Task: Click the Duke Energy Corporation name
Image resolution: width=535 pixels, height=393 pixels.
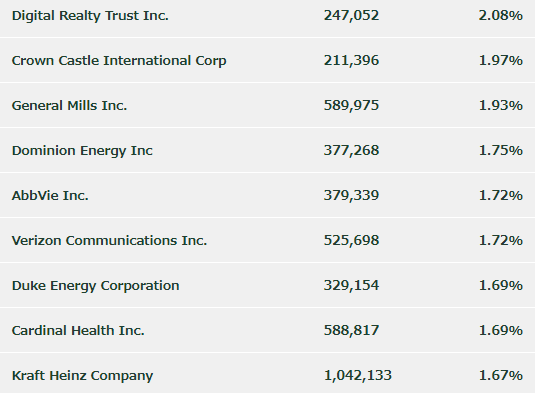Action: tap(96, 286)
